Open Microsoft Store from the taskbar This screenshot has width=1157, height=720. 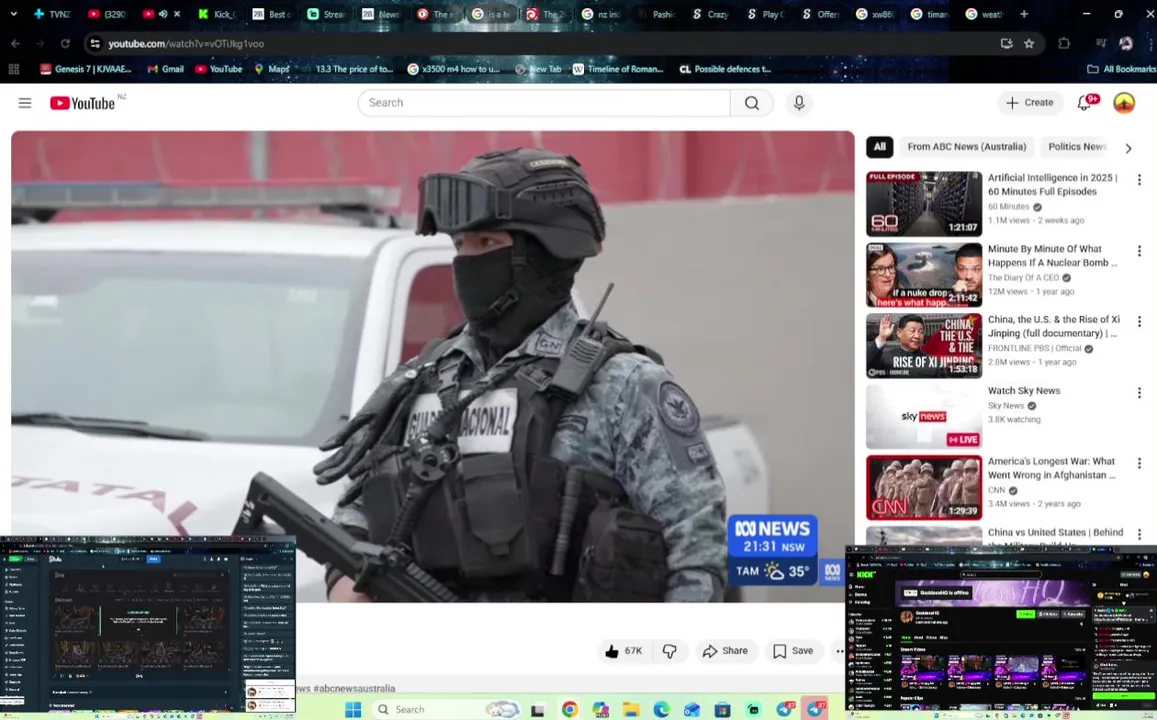click(x=722, y=710)
